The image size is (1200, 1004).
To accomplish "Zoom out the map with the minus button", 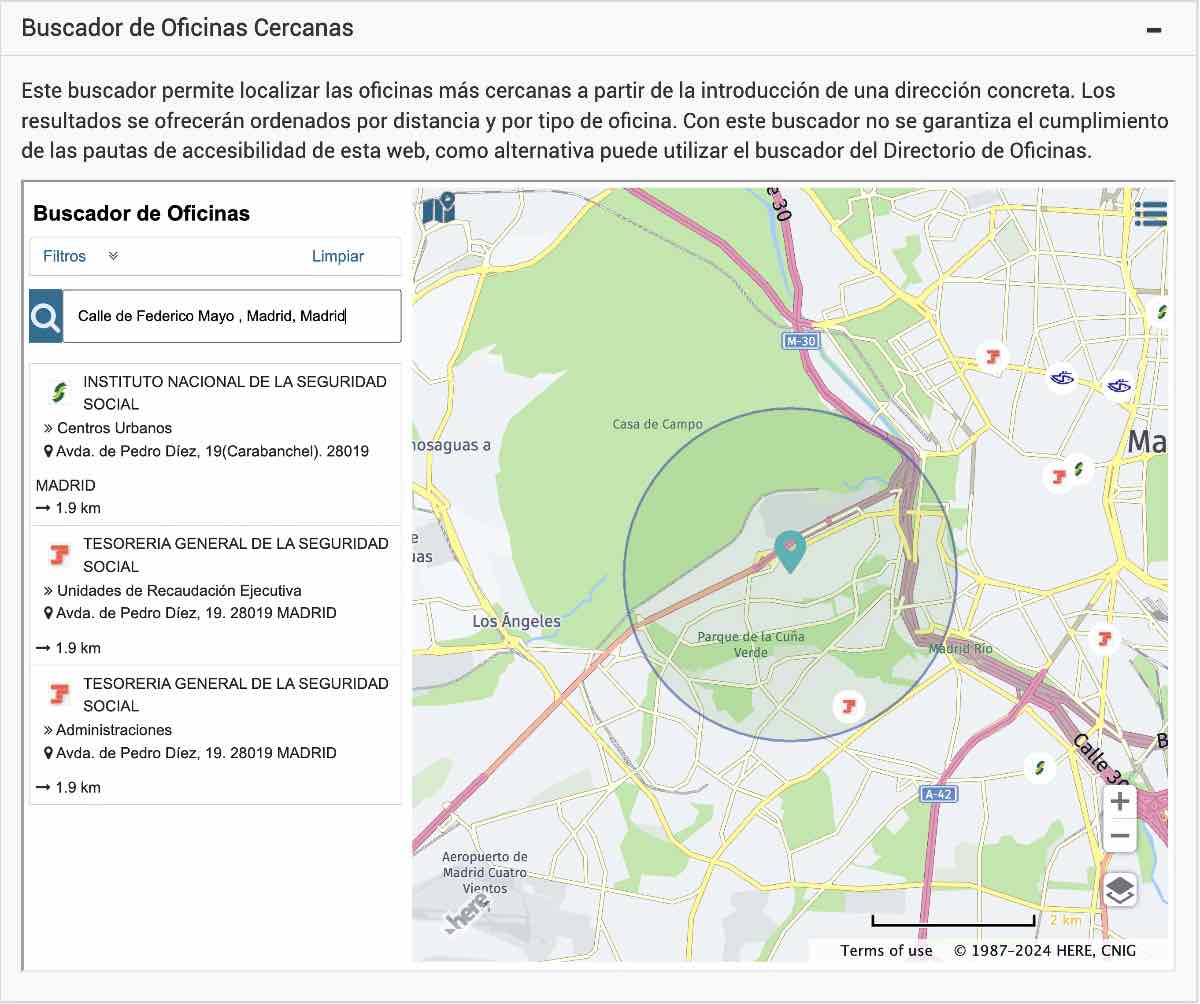I will [x=1120, y=836].
